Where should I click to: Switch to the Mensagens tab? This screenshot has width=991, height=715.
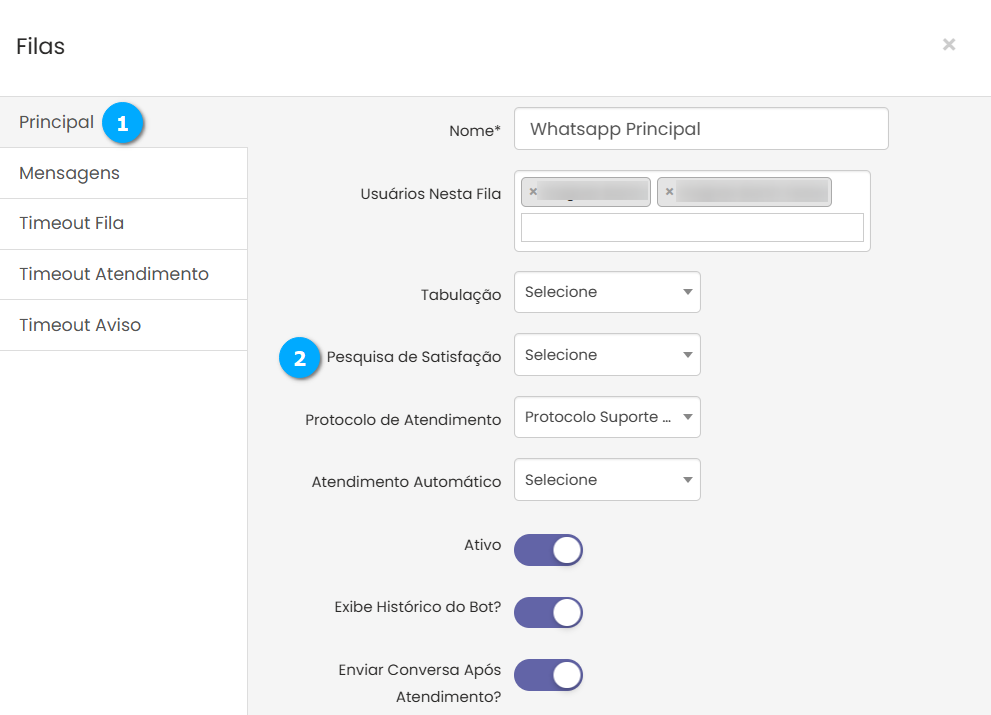[x=69, y=173]
